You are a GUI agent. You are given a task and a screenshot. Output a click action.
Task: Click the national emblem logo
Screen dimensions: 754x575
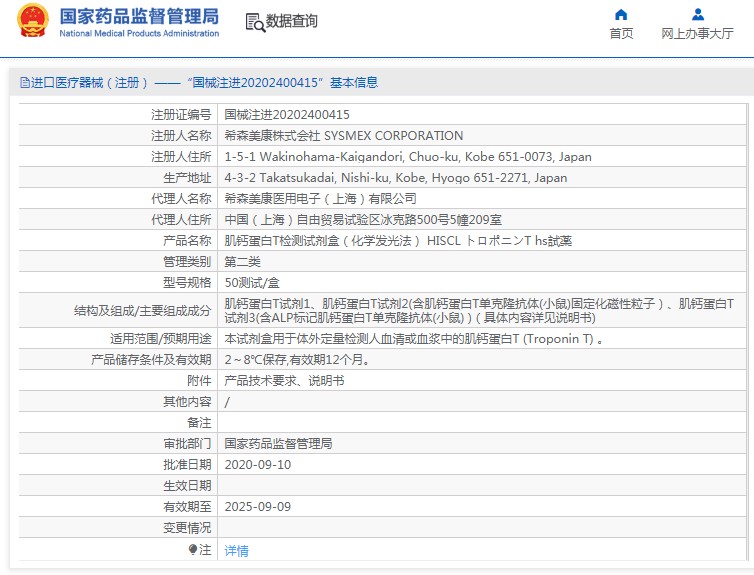coord(33,21)
